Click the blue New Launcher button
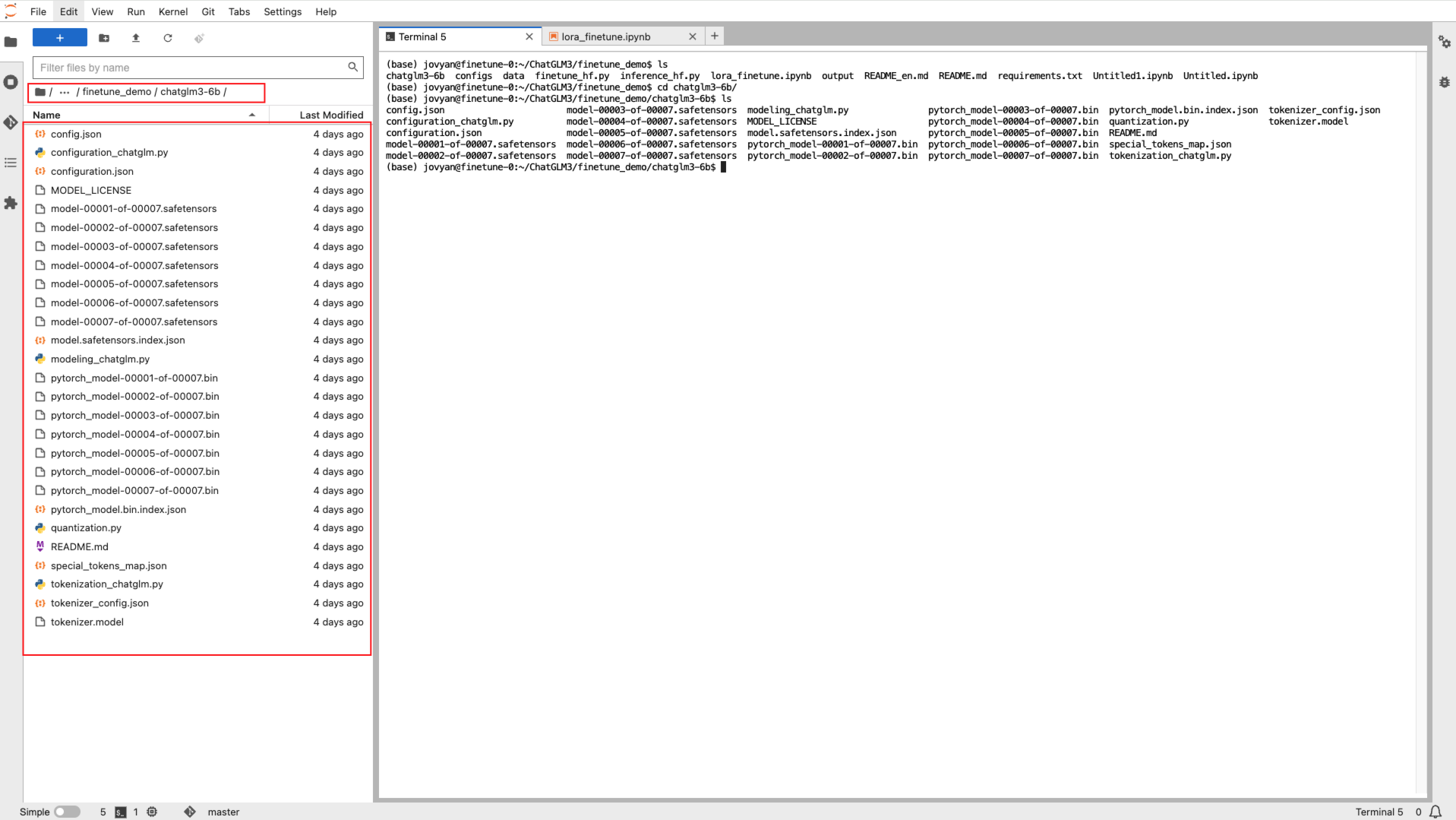The height and width of the screenshot is (820, 1456). pyautogui.click(x=59, y=38)
